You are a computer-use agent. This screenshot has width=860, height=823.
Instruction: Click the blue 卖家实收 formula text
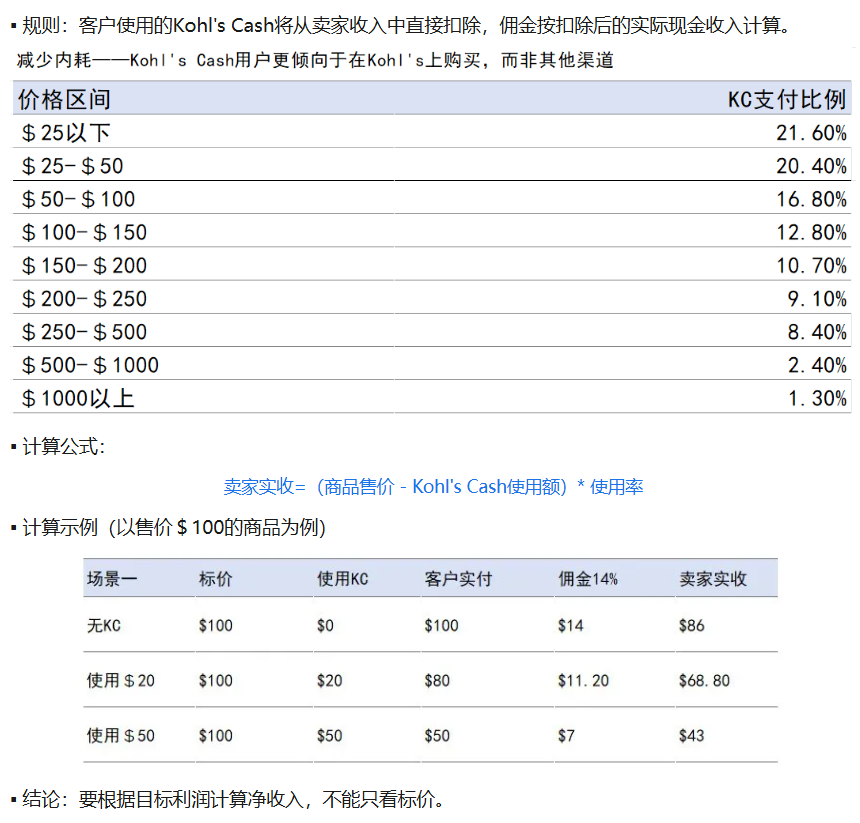(x=433, y=487)
